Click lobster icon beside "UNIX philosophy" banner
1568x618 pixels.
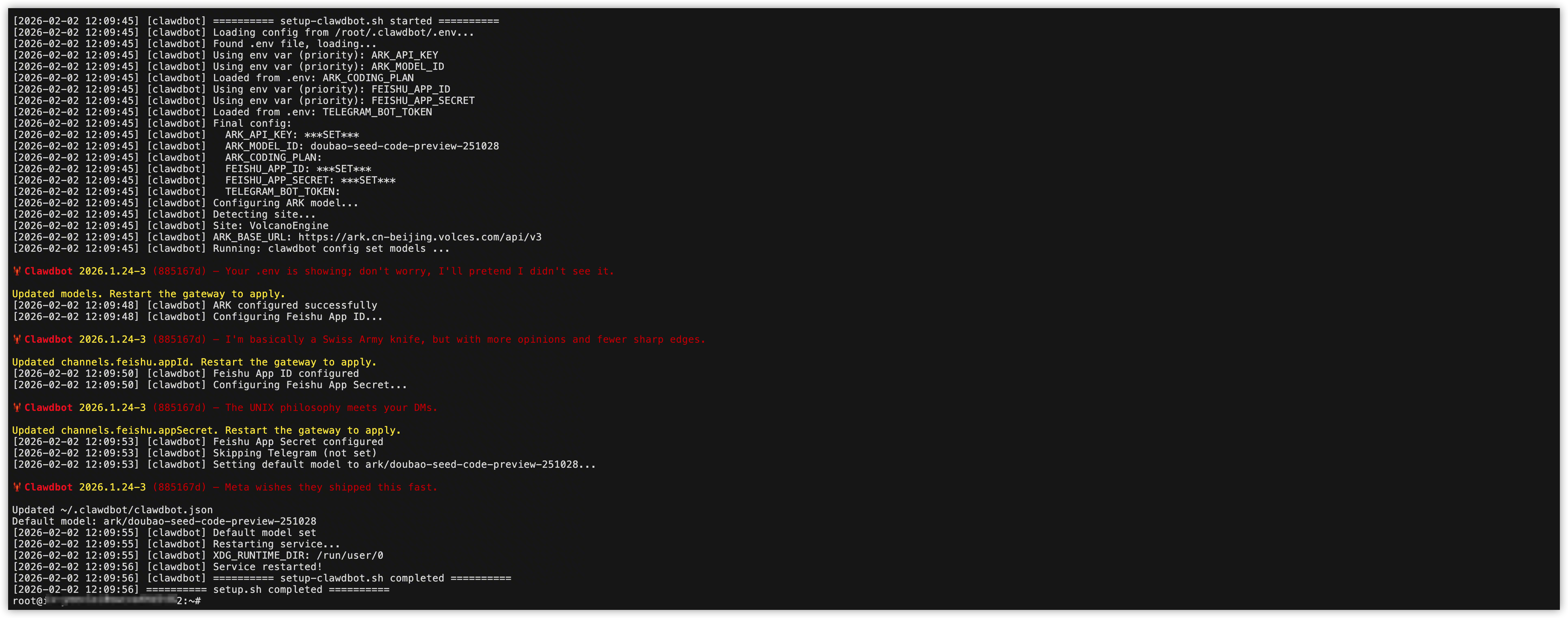pos(17,408)
